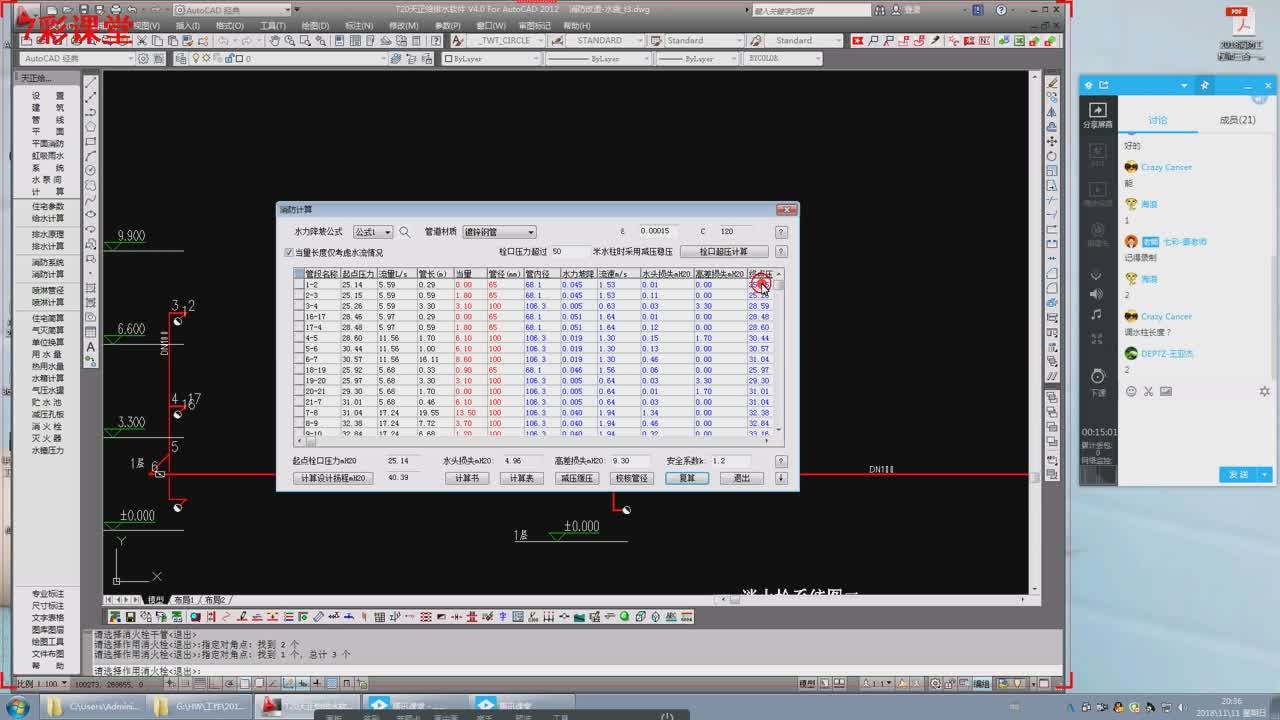This screenshot has width=1280, height=720.
Task: Open the 水力坡降公式 formula dropdown
Action: [x=373, y=232]
